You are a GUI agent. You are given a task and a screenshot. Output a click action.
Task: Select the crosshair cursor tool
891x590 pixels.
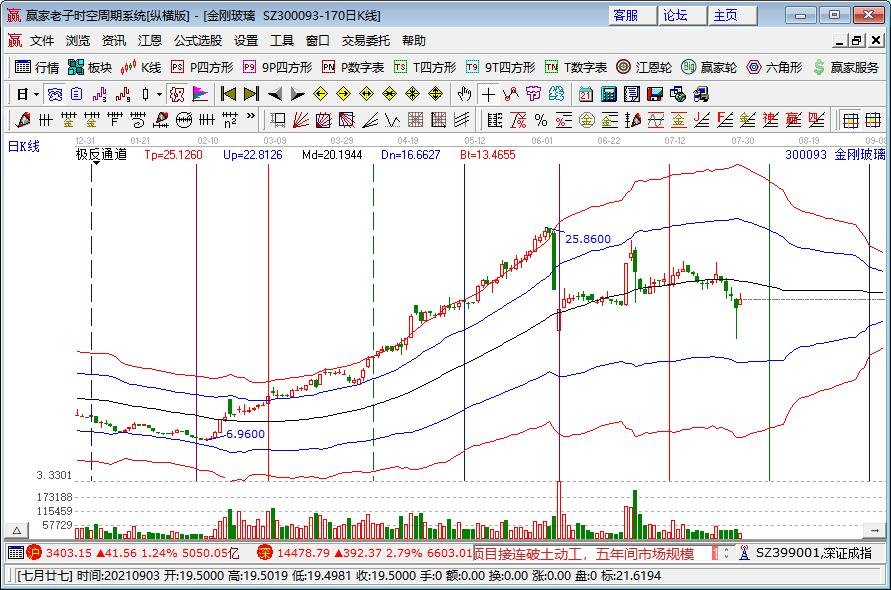click(x=488, y=94)
